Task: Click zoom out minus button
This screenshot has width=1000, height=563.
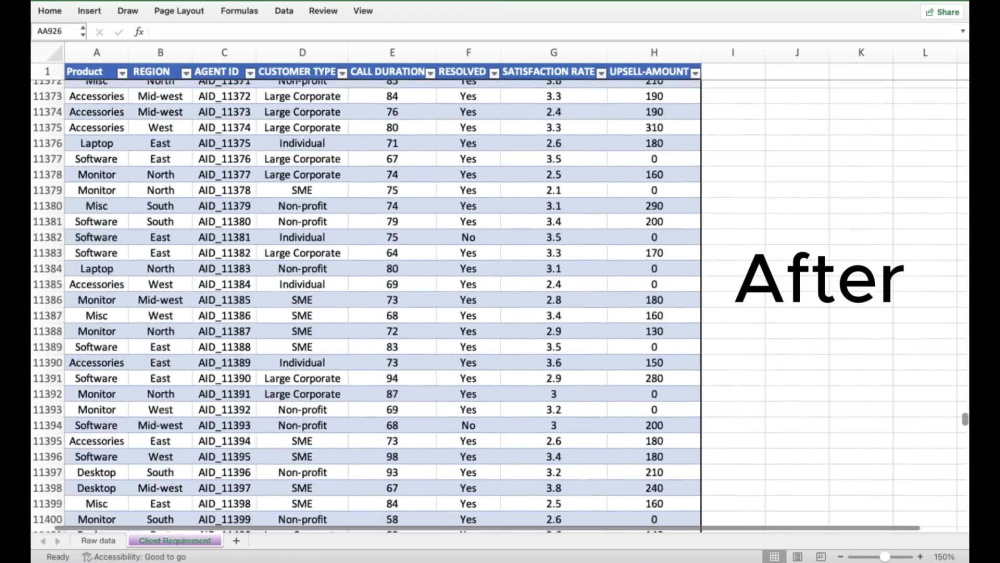Action: [x=841, y=557]
